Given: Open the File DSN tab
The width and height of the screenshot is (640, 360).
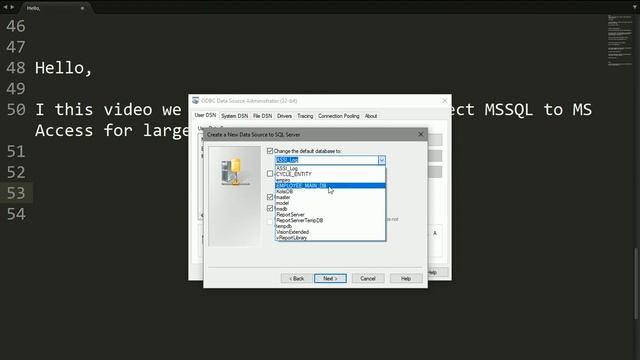Looking at the screenshot, I should [x=262, y=116].
